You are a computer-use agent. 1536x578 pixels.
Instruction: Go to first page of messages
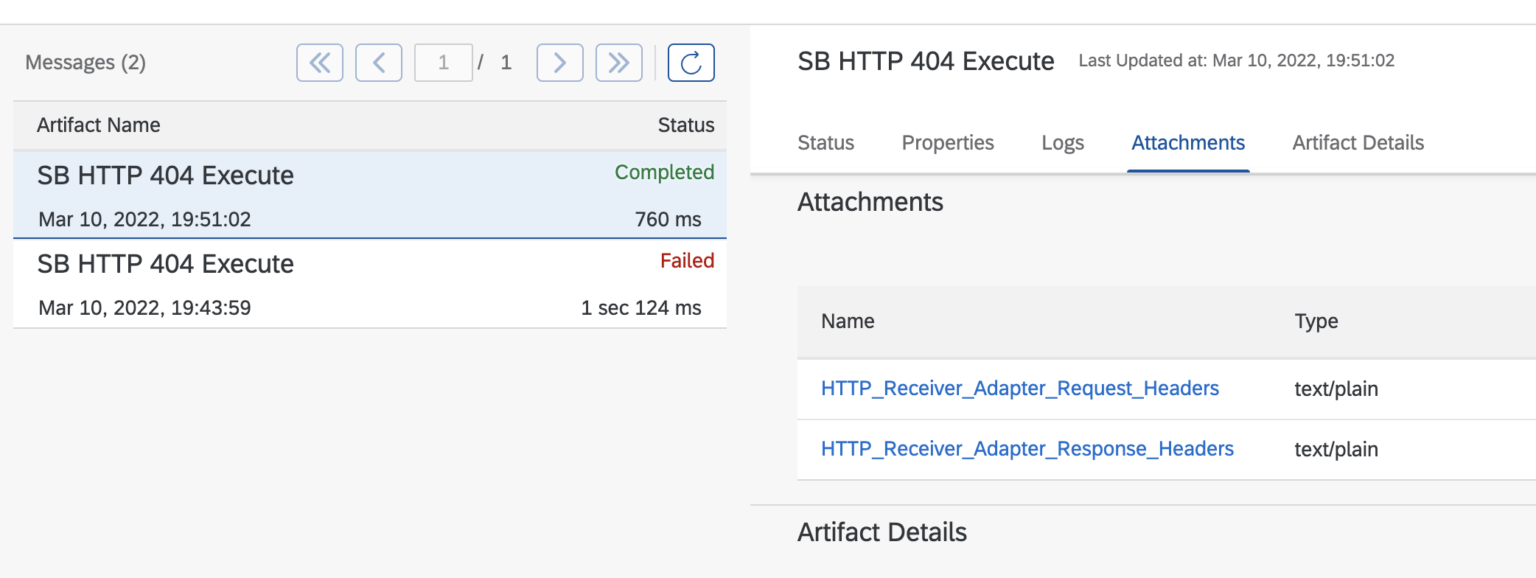coord(320,63)
